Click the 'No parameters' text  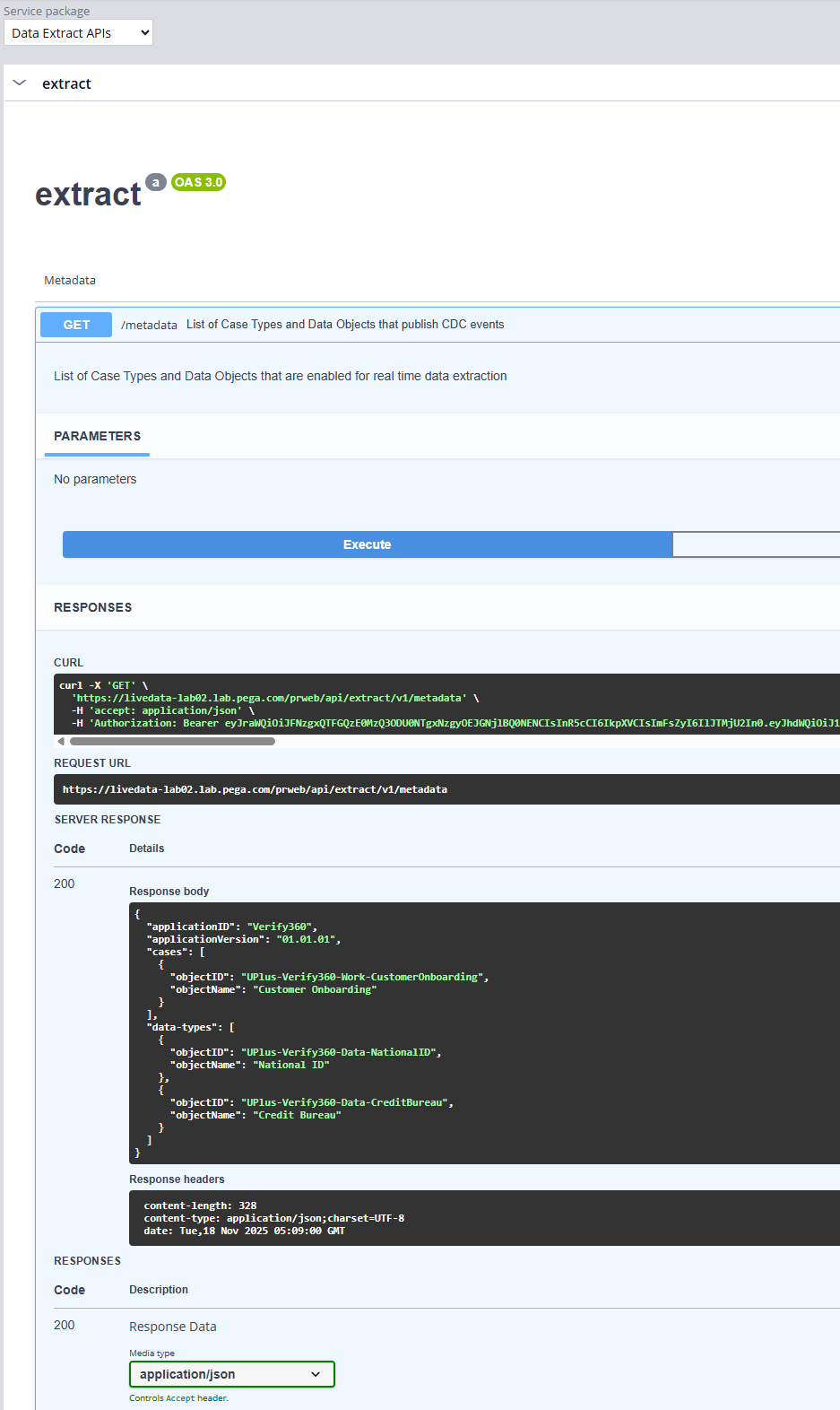(x=95, y=479)
